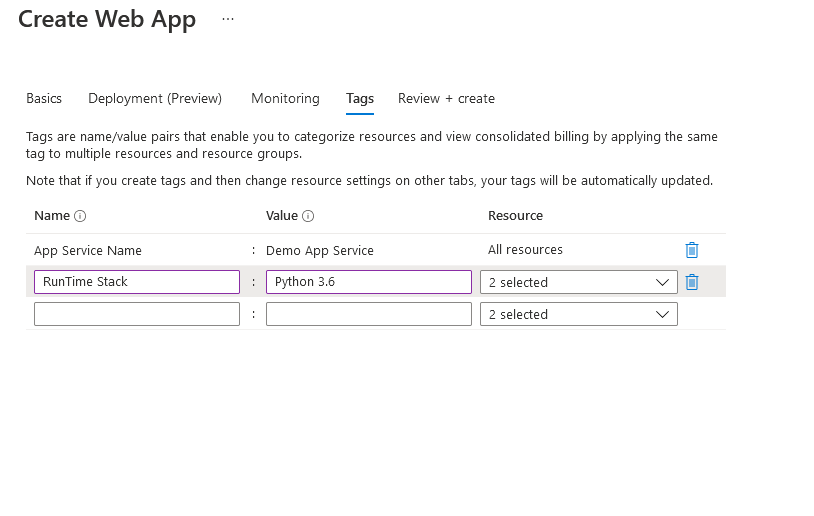814x516 pixels.
Task: Select the App Service Name tag text
Action: pyautogui.click(x=88, y=251)
